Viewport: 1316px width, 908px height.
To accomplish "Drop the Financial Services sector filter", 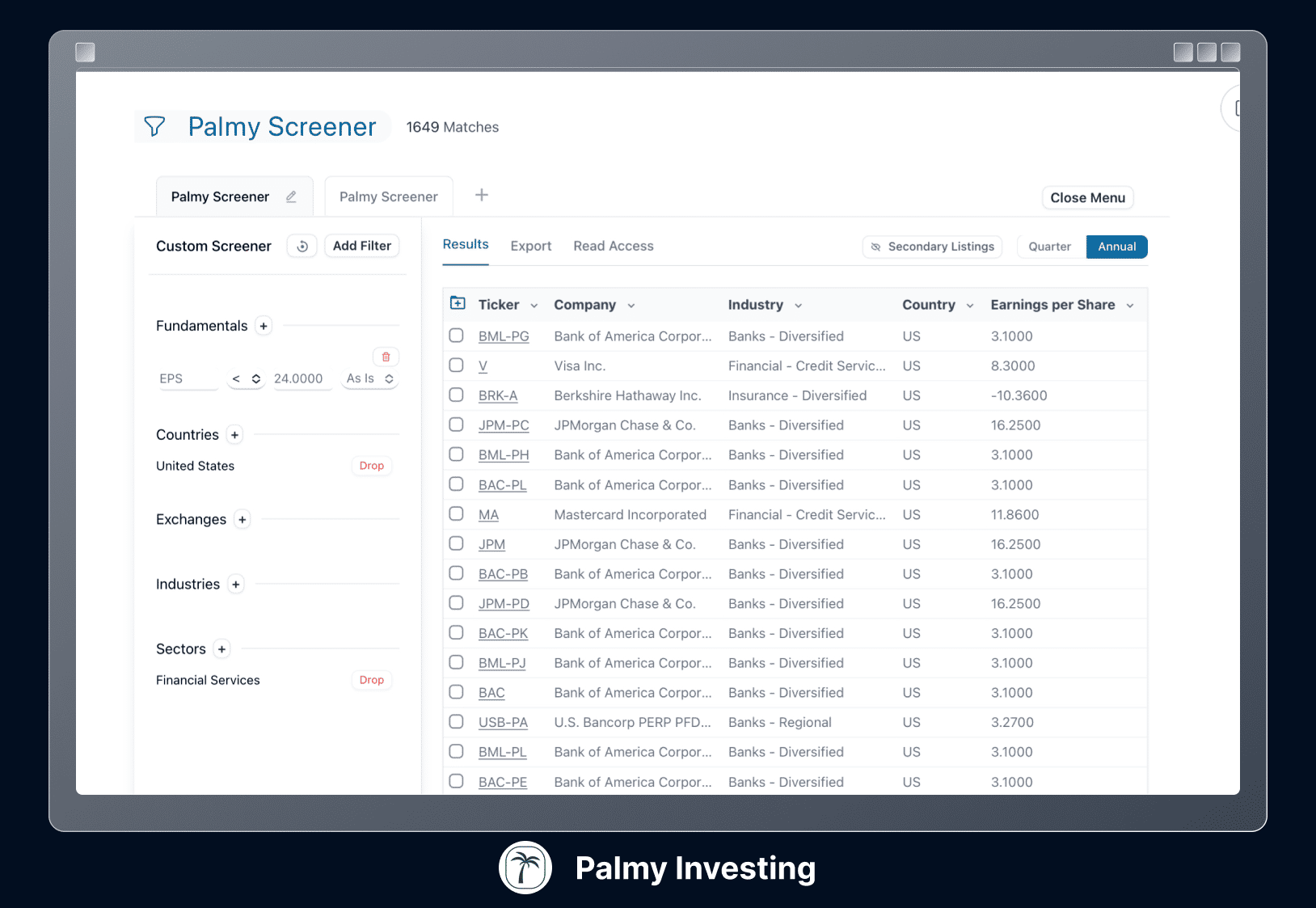I will pyautogui.click(x=372, y=680).
